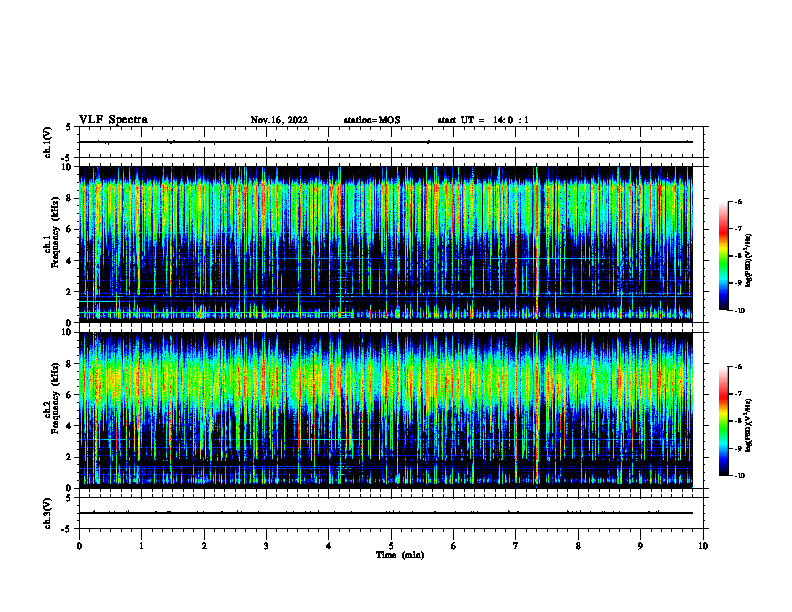Viewport: 792px width, 612px height.
Task: Select the "Nov.16, 2022" date label
Action: (279, 120)
